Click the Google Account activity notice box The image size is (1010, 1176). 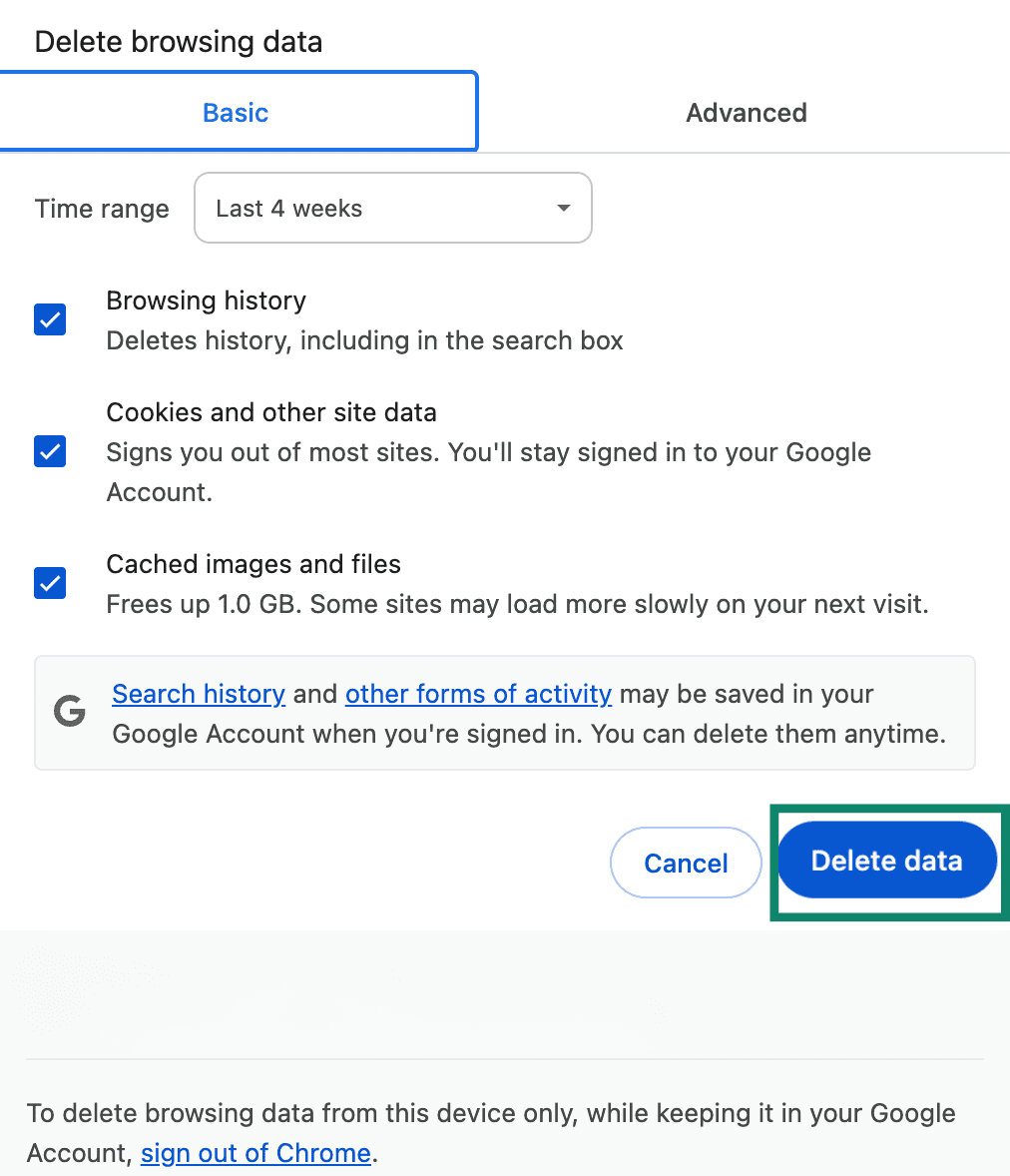click(505, 713)
